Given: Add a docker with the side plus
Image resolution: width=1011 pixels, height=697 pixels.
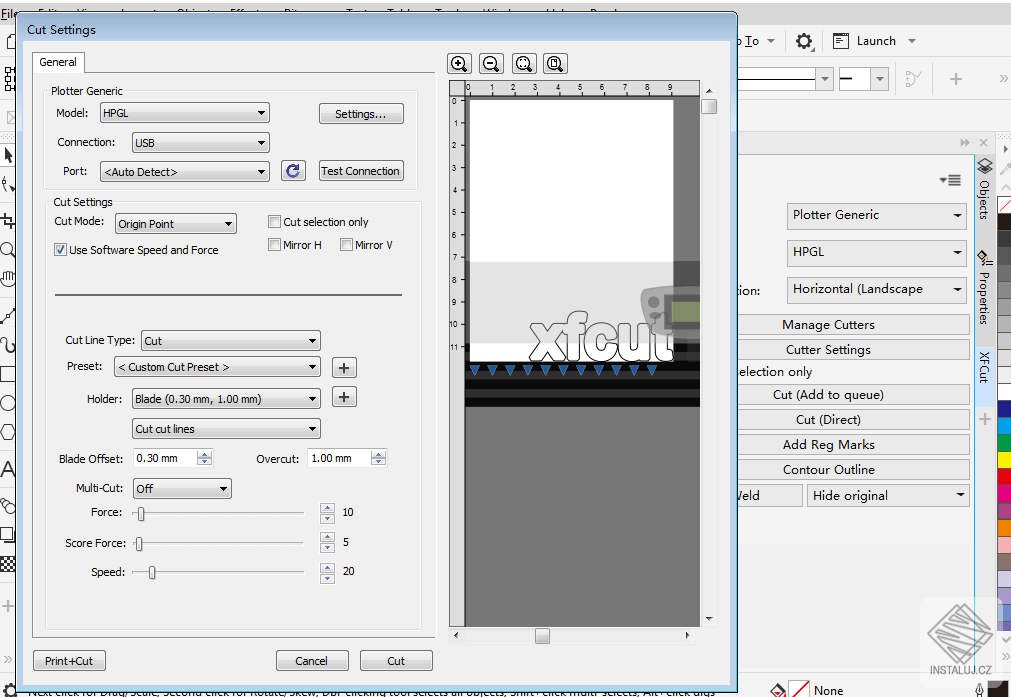Looking at the screenshot, I should (x=985, y=420).
